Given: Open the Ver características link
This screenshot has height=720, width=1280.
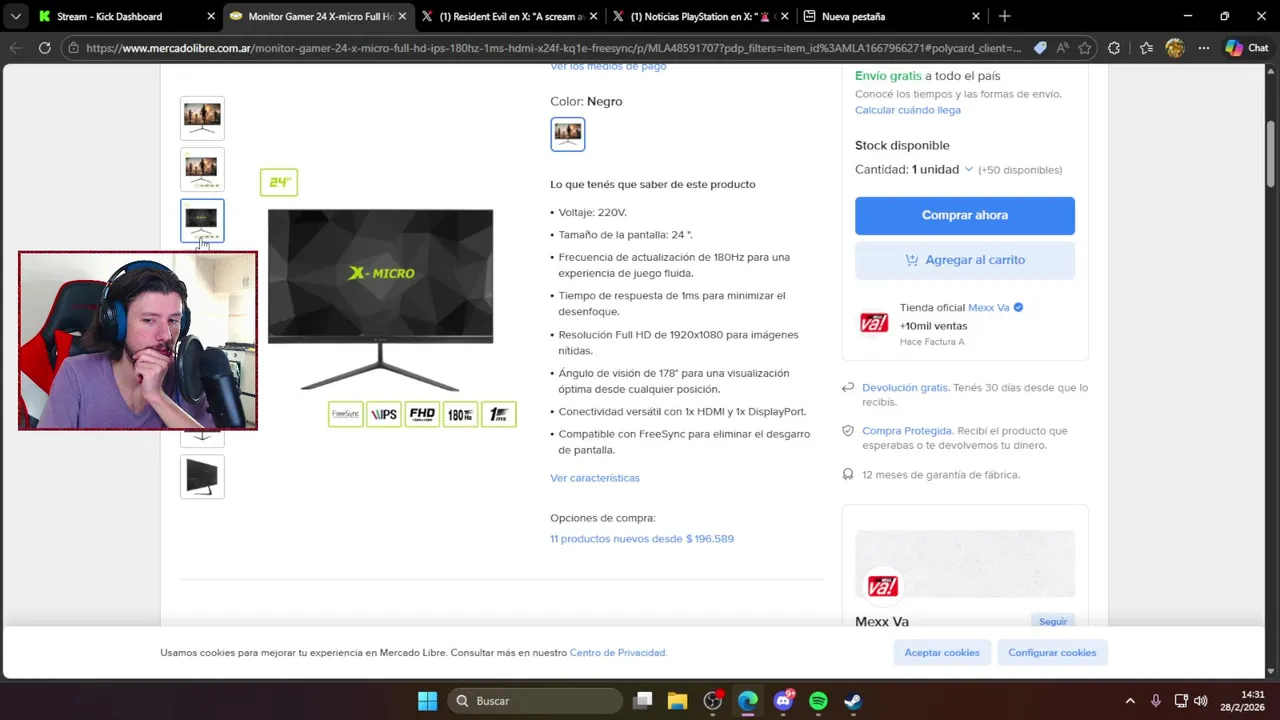Looking at the screenshot, I should (595, 478).
